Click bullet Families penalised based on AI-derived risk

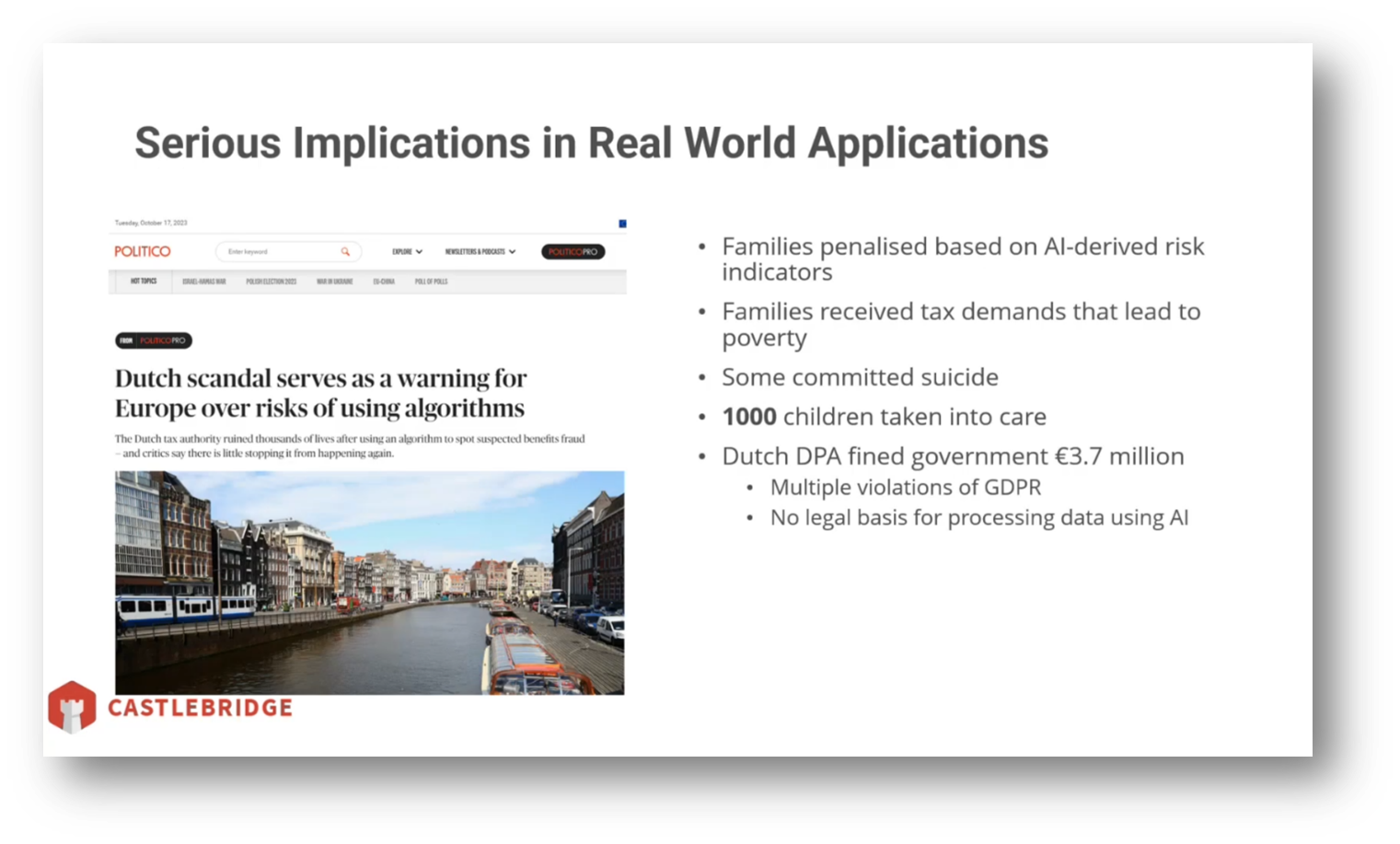tap(963, 259)
